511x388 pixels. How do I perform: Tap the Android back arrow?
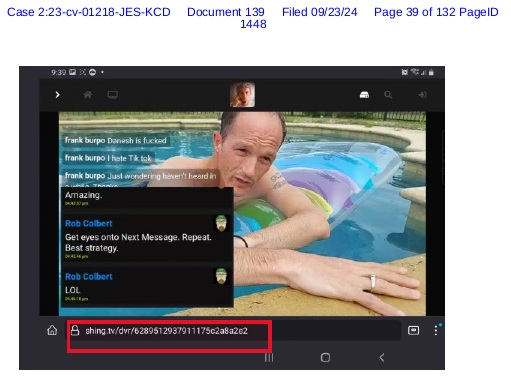click(382, 358)
